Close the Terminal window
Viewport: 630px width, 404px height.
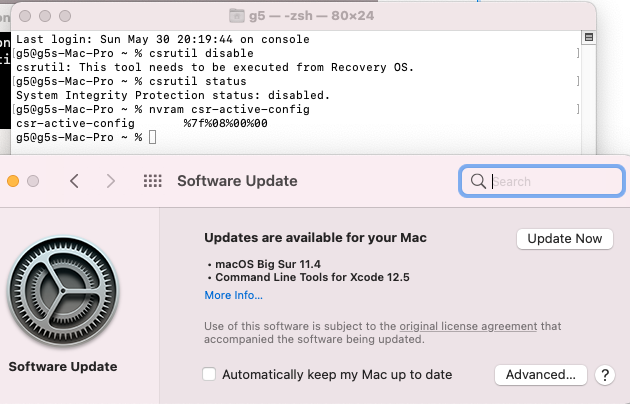pyautogui.click(x=25, y=16)
